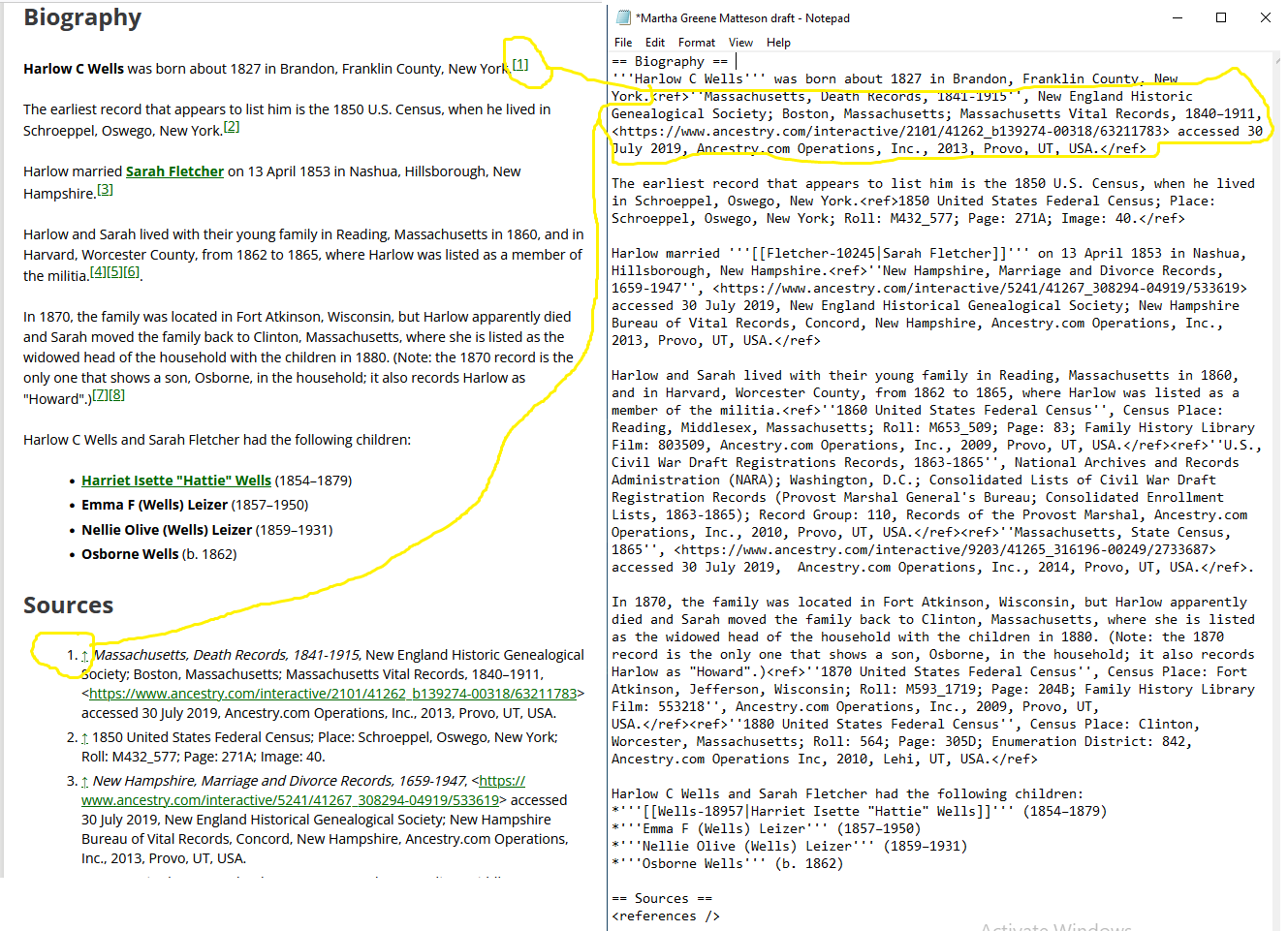This screenshot has height=931, width=1288.
Task: Jump to footnote [2] citation
Action: pos(232,127)
